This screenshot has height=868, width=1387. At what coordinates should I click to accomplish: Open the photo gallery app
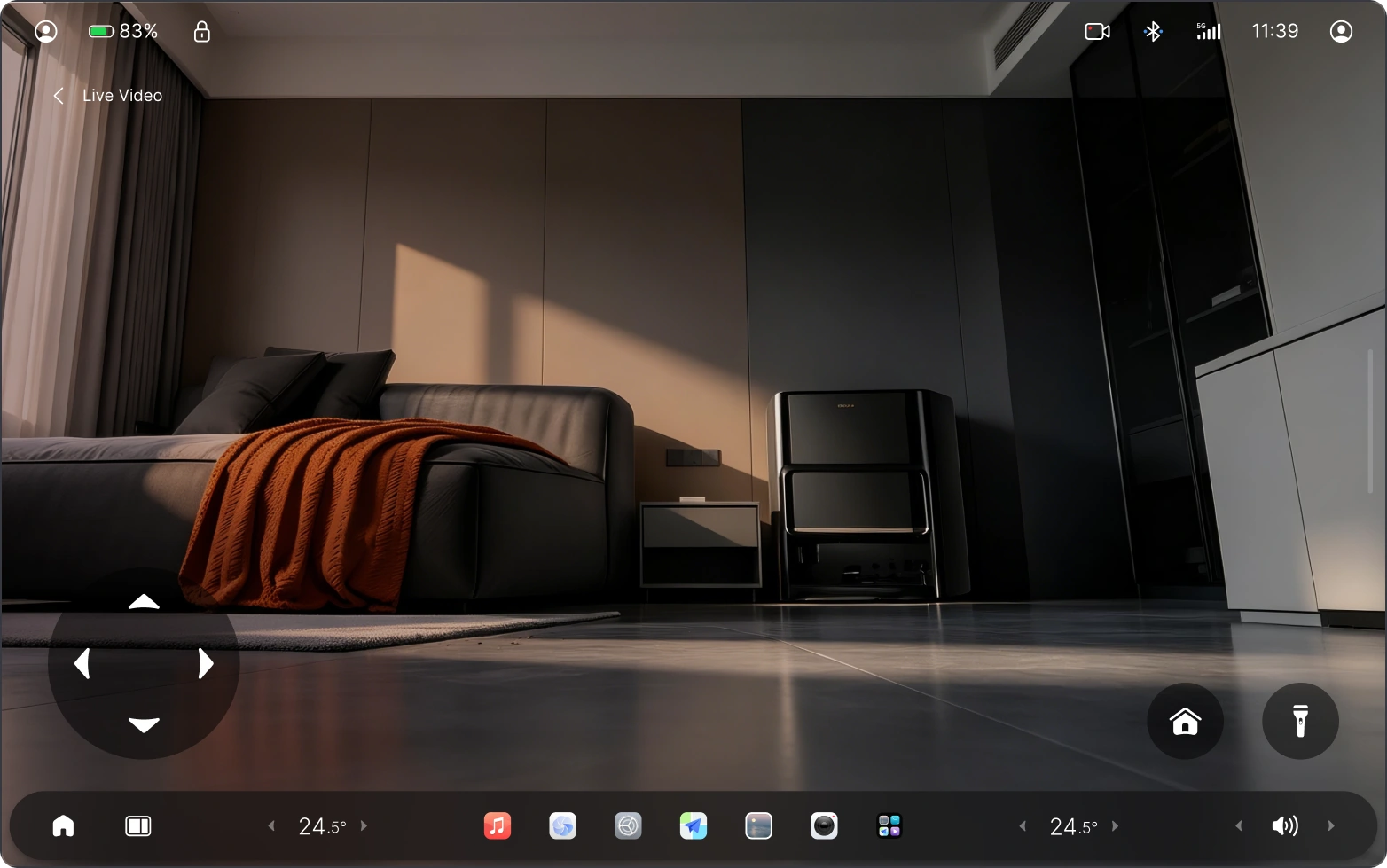[x=759, y=826]
